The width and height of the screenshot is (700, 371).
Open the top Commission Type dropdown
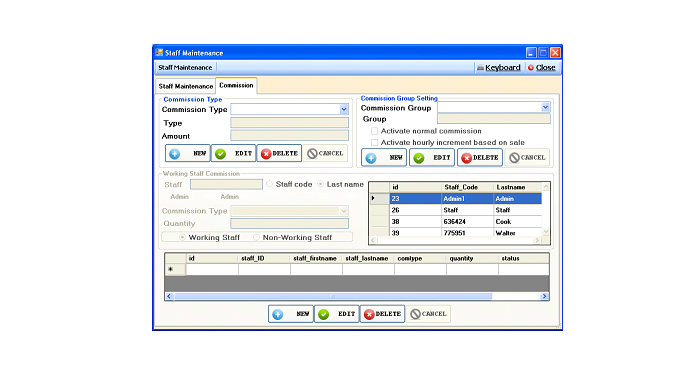[344, 109]
